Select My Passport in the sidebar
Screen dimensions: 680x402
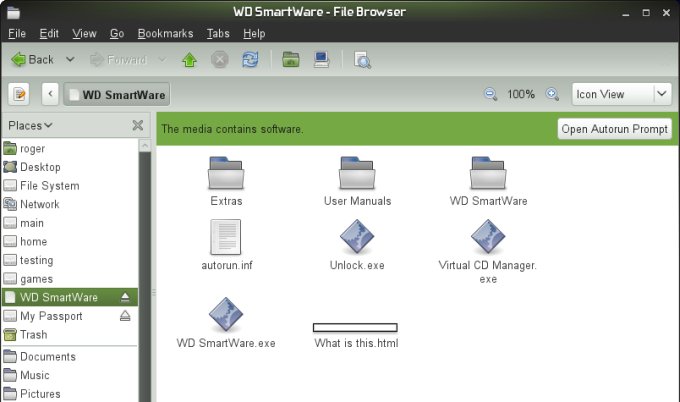click(69, 316)
